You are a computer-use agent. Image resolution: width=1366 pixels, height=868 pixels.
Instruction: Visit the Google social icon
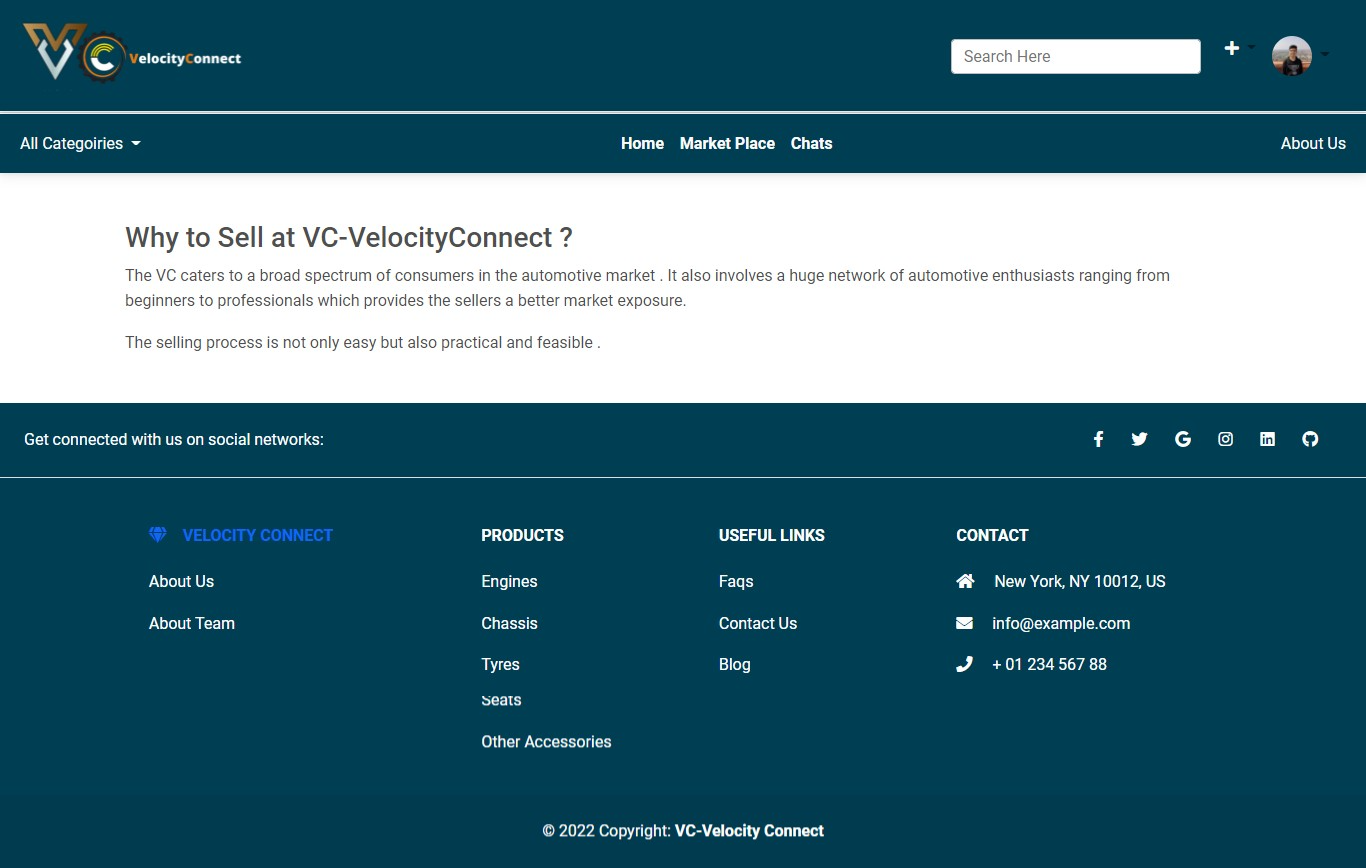coord(1183,439)
